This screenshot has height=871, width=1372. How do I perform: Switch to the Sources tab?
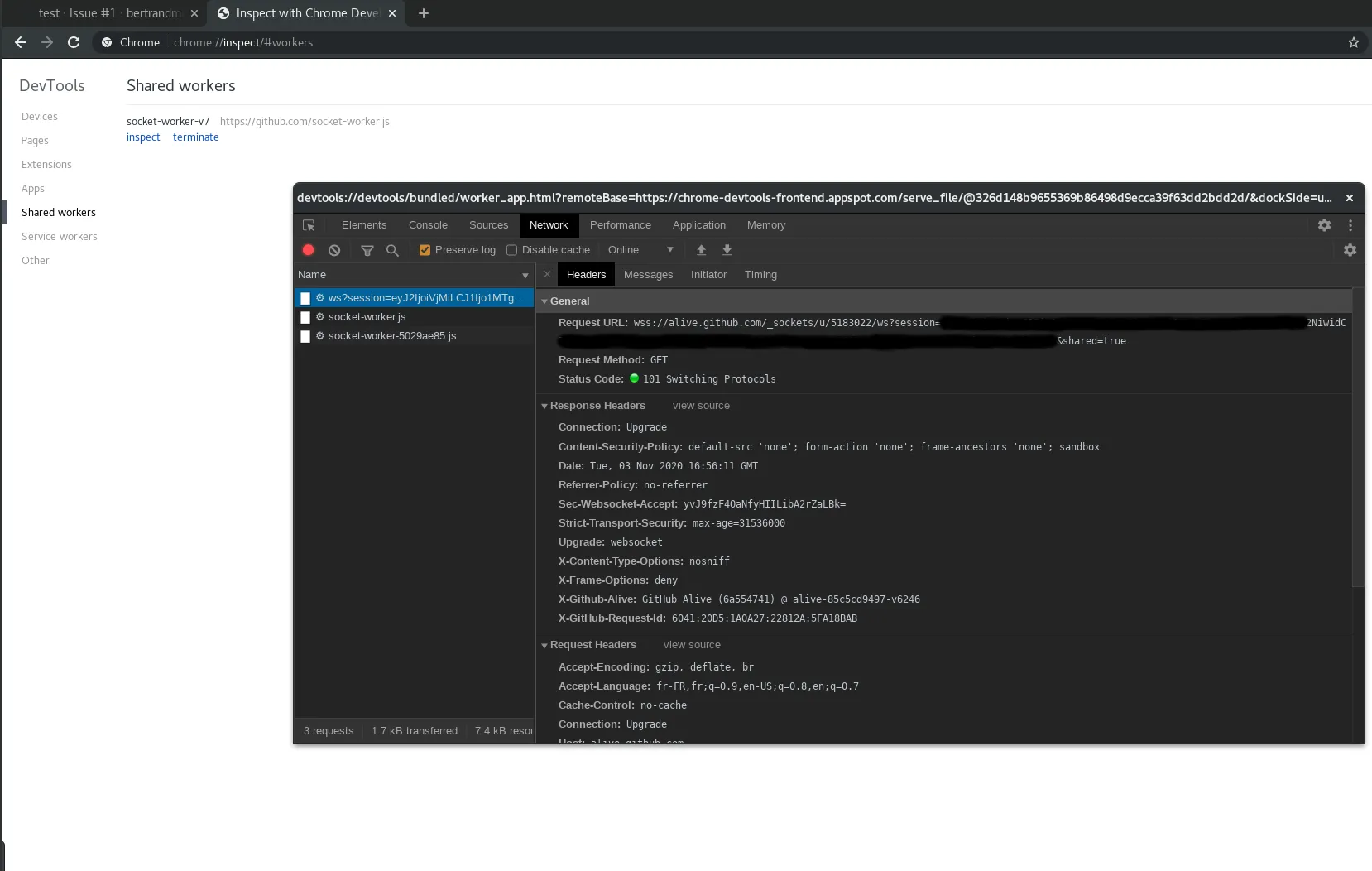point(488,225)
